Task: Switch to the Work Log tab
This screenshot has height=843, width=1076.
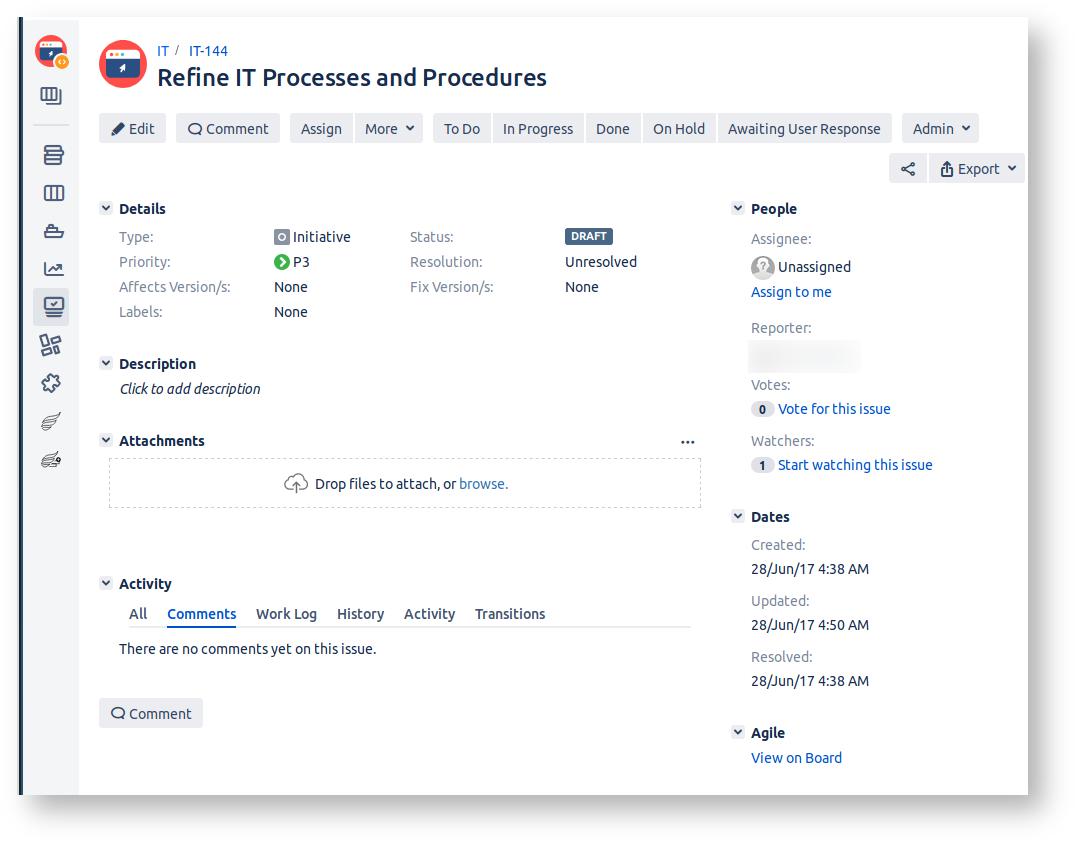Action: click(286, 614)
